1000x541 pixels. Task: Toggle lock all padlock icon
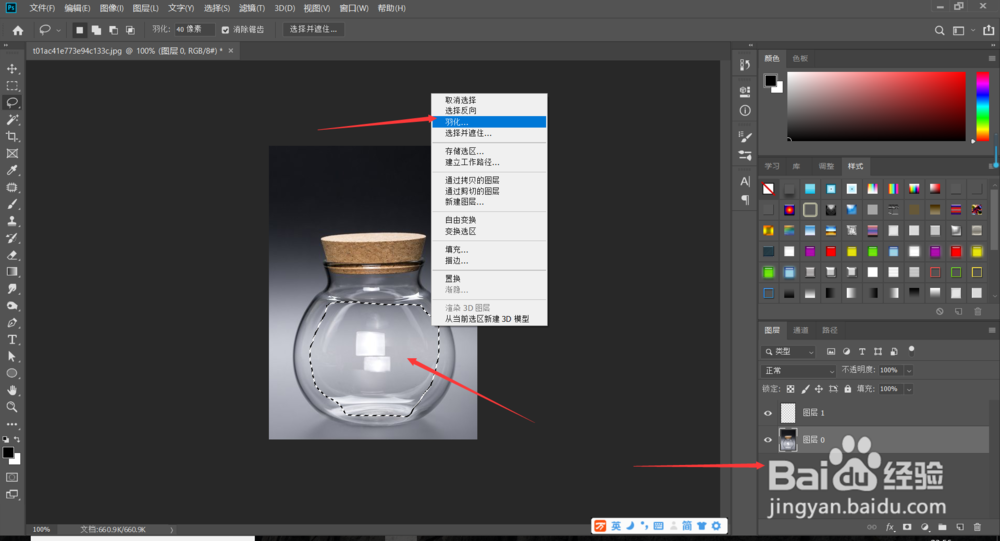[848, 389]
